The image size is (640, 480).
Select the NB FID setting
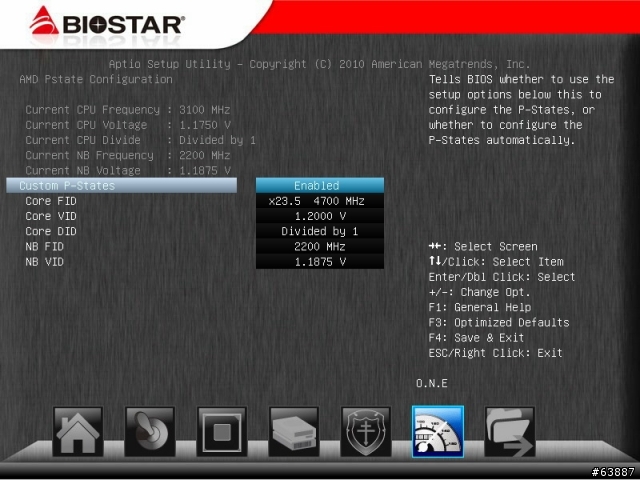[x=44, y=247]
